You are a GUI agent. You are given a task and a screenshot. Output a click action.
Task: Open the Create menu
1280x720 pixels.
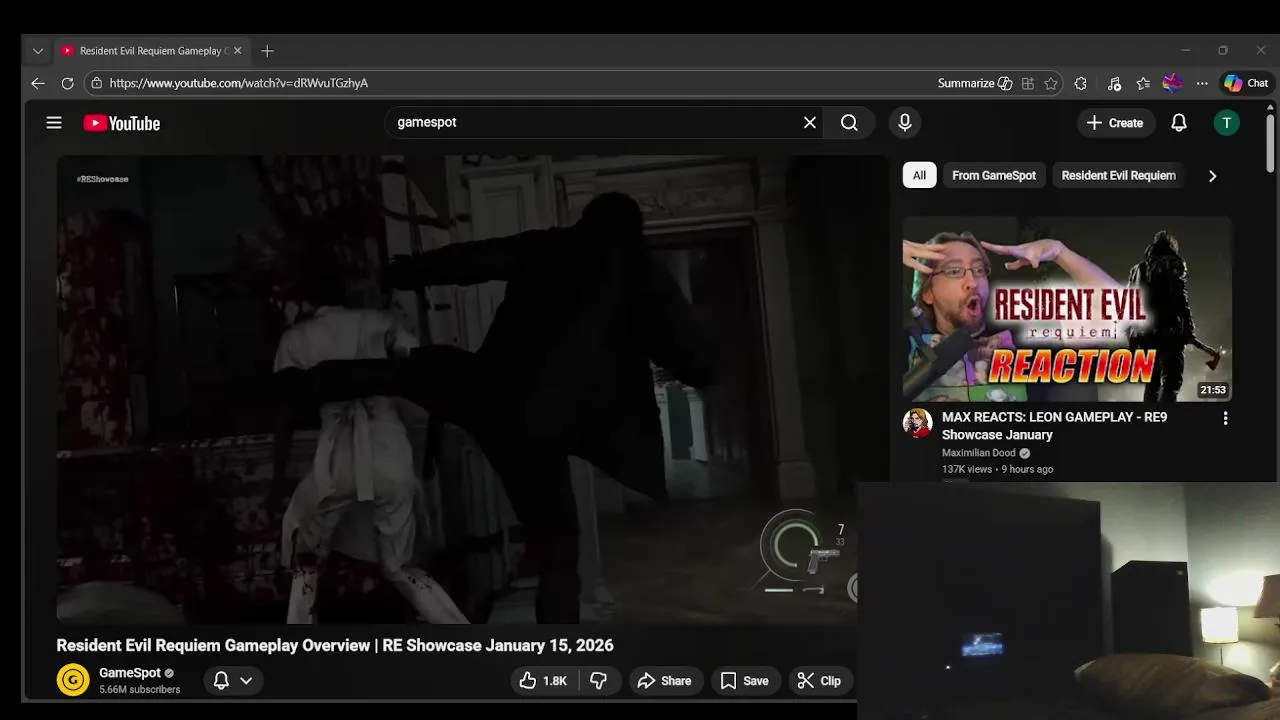coord(1115,123)
